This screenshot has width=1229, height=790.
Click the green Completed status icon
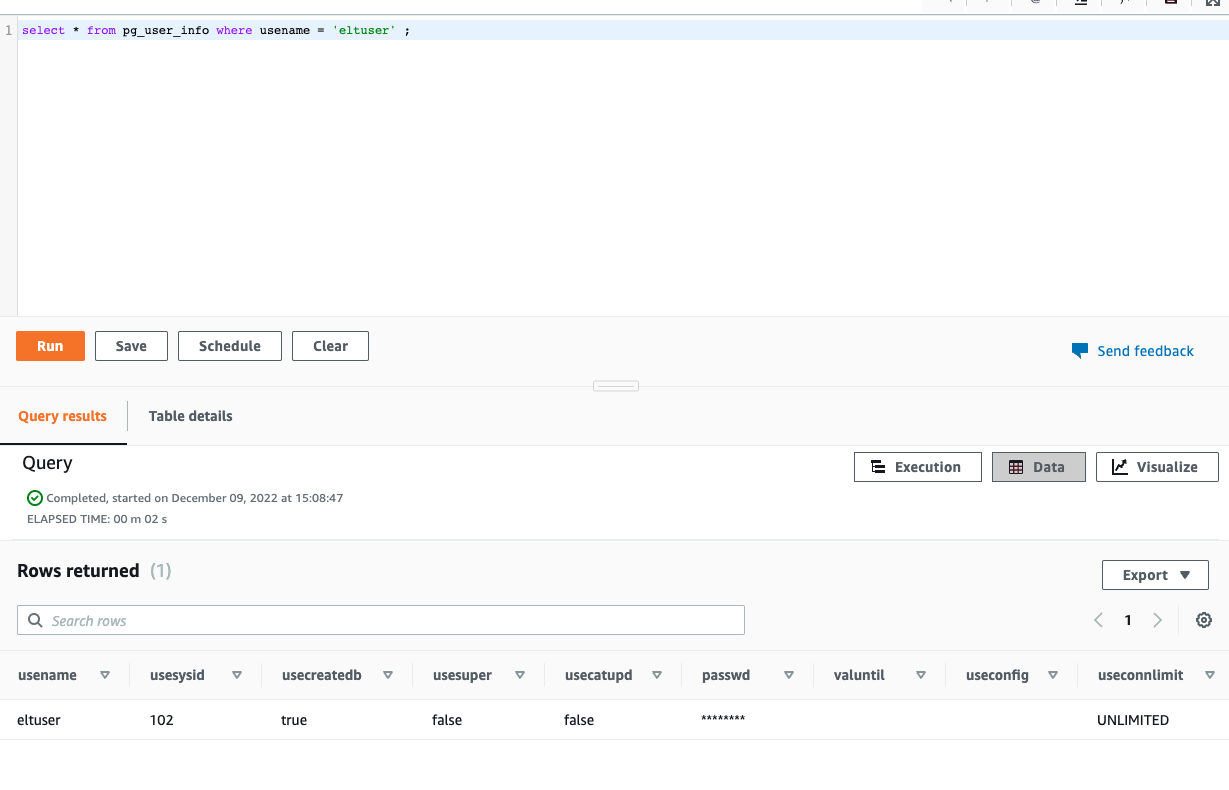pos(35,497)
